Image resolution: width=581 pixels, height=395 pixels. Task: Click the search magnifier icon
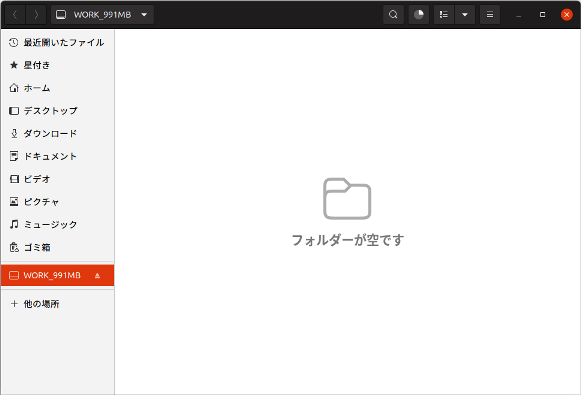coord(393,15)
